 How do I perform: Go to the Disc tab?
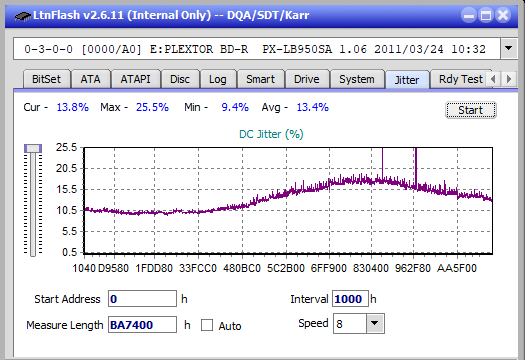(x=180, y=79)
